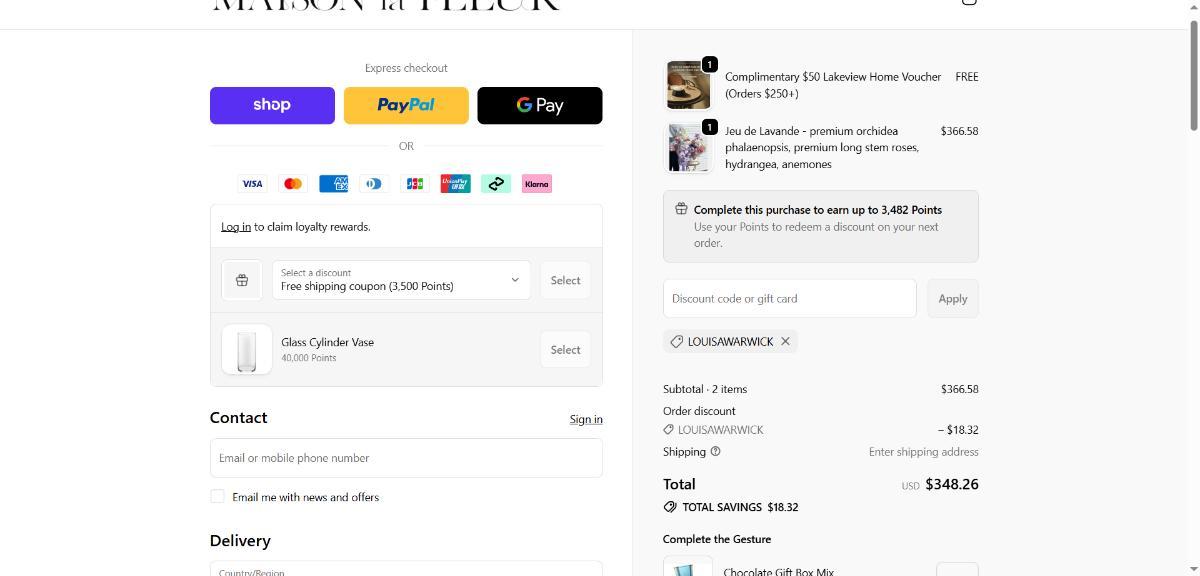The width and height of the screenshot is (1200, 576).
Task: Select Google Pay express checkout
Action: [x=540, y=105]
